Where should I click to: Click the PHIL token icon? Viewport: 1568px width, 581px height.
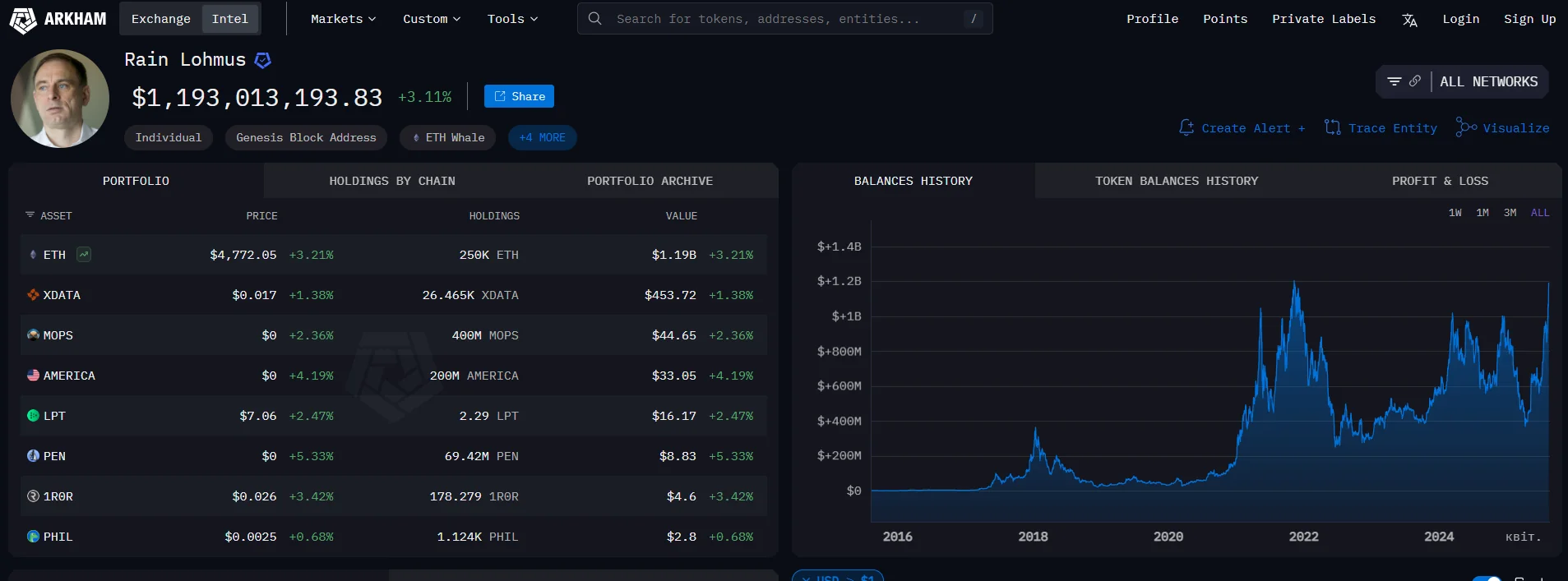click(x=33, y=537)
